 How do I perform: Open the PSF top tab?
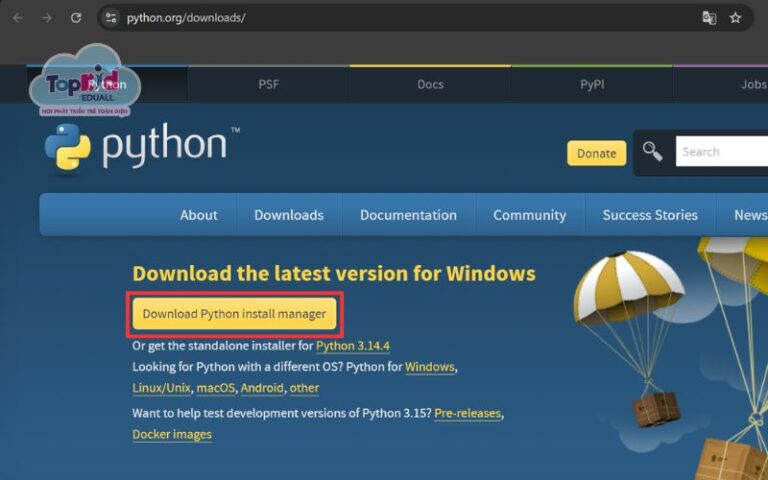tap(268, 84)
